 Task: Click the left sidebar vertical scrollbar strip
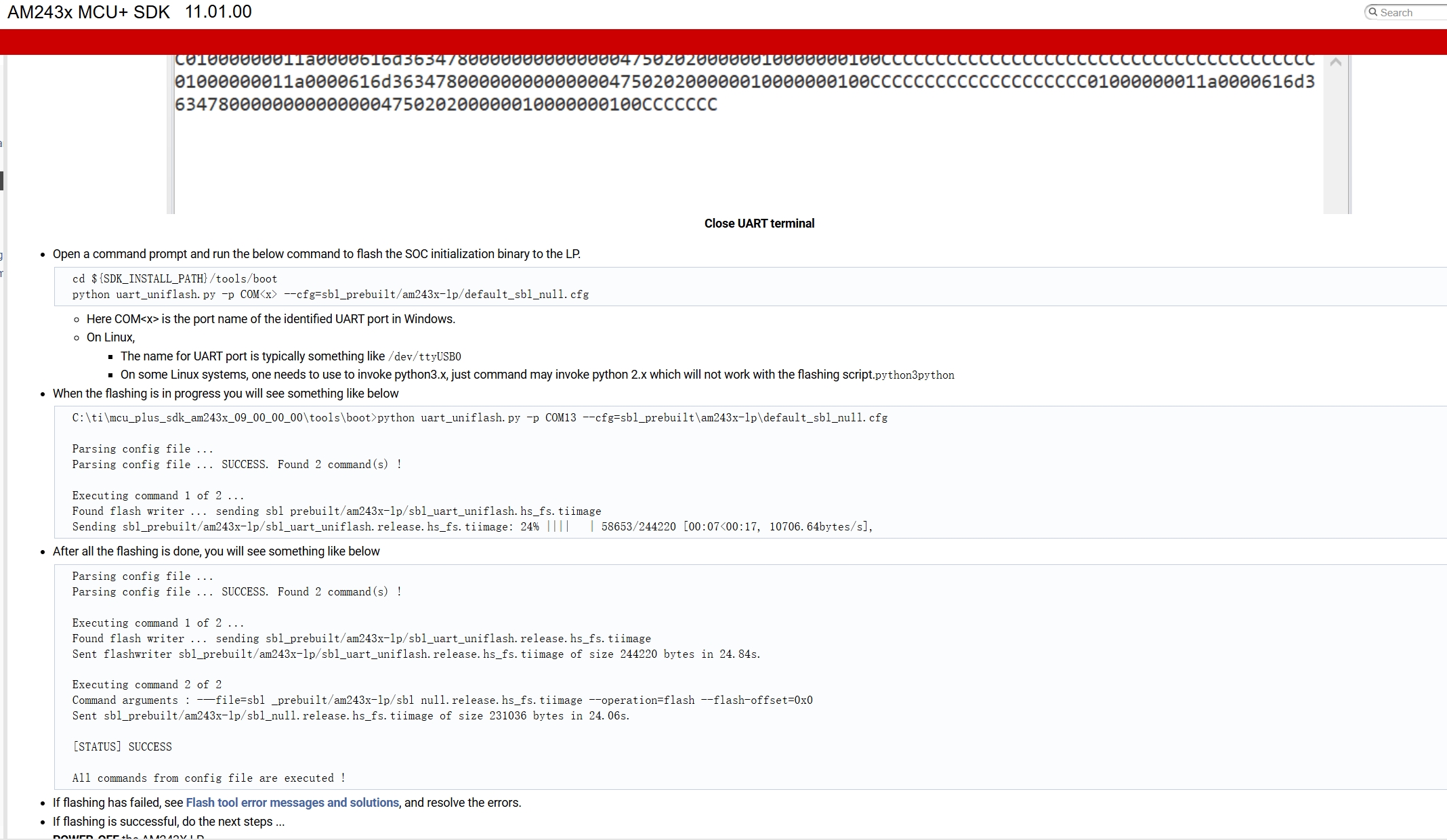5,474
